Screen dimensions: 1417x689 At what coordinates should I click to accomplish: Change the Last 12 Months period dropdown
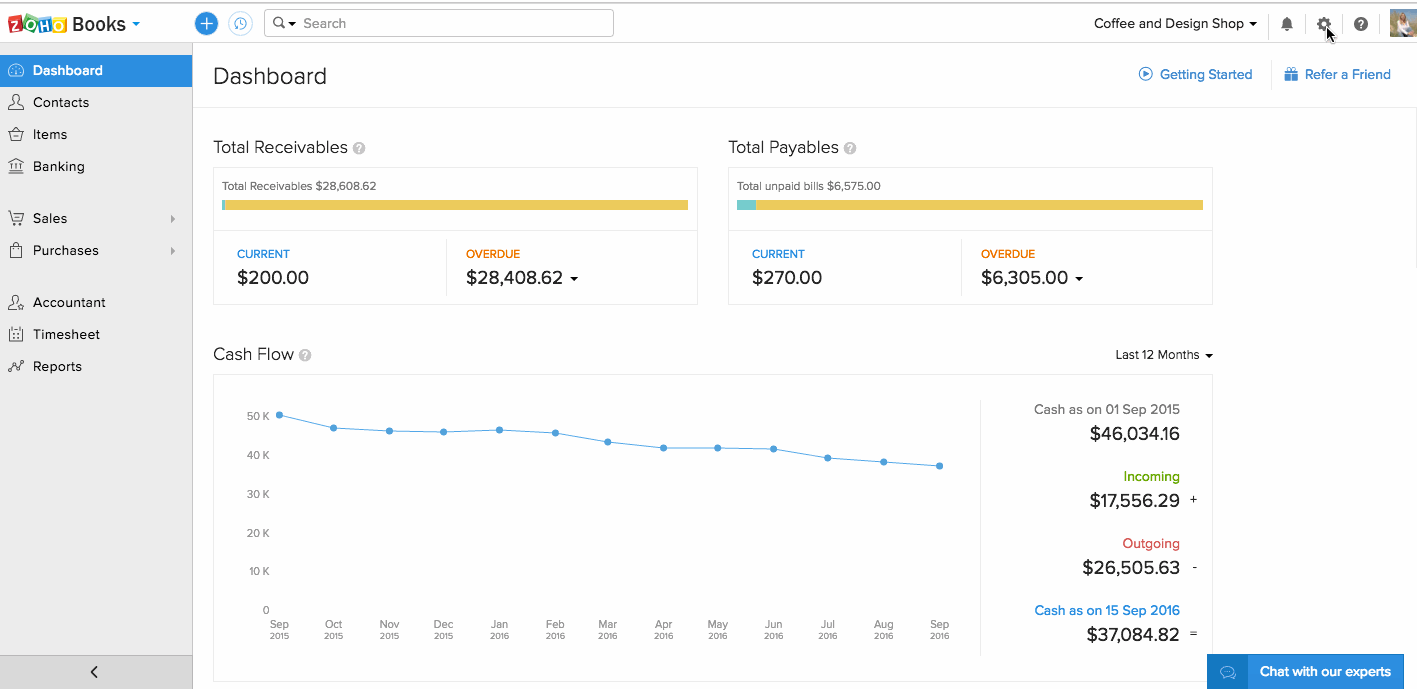tap(1164, 355)
